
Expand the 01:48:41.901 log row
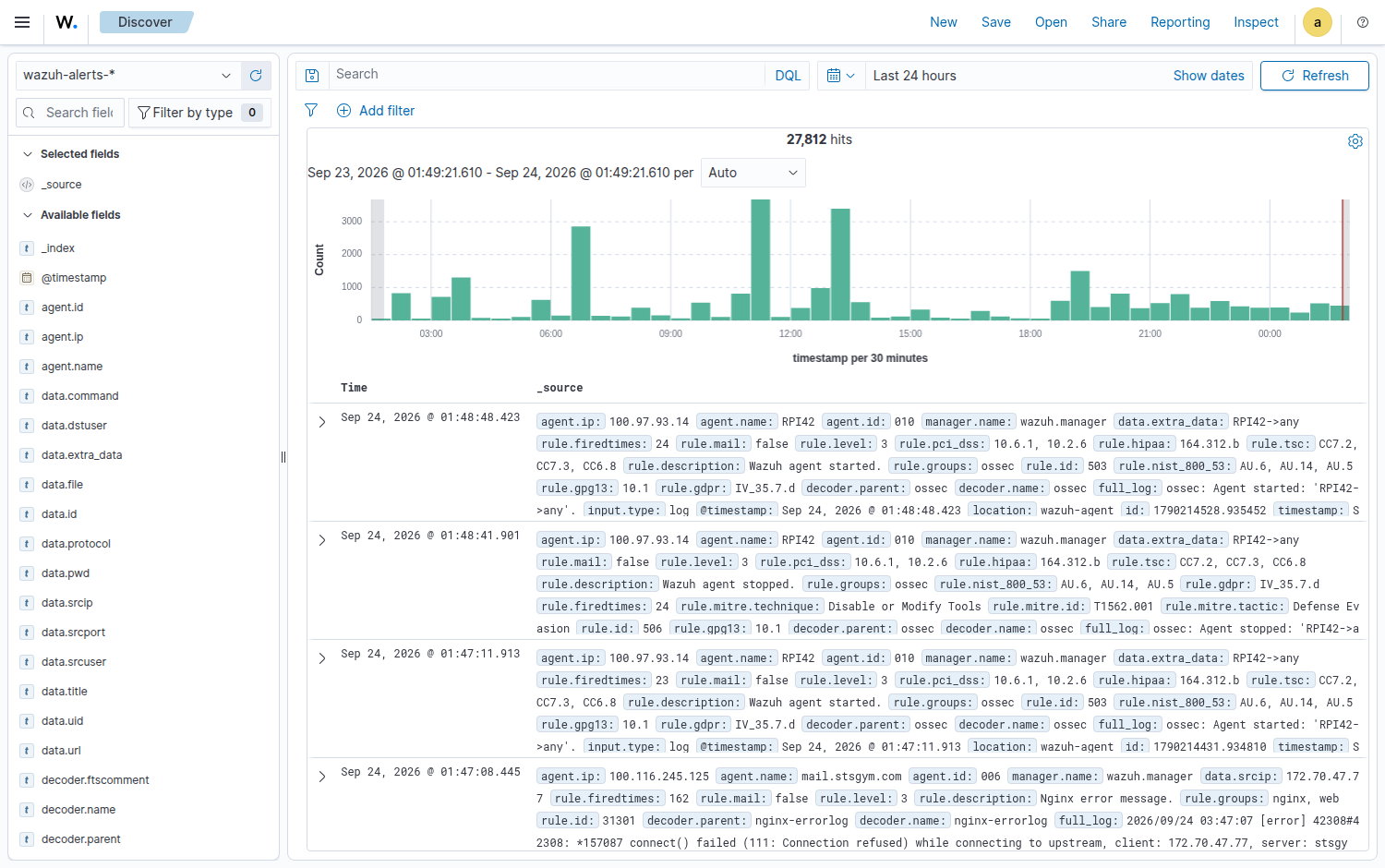tap(322, 540)
